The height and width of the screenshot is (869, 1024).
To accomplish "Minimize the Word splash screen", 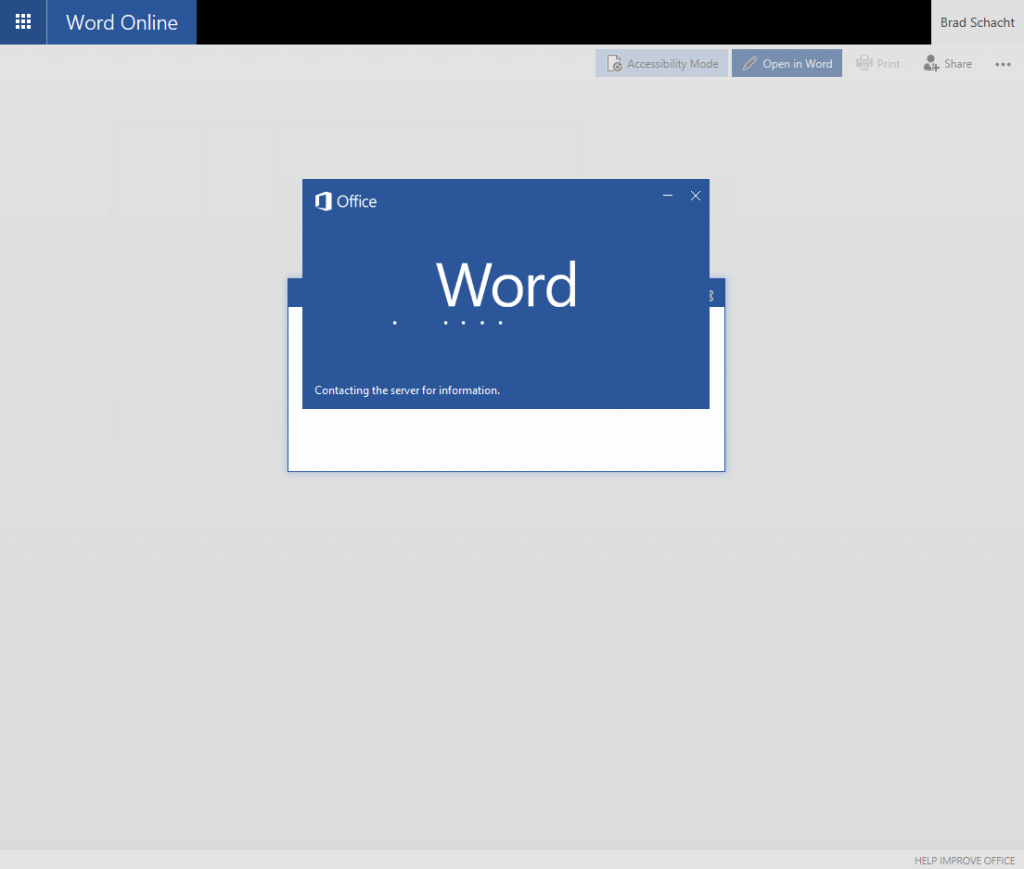I will [667, 195].
